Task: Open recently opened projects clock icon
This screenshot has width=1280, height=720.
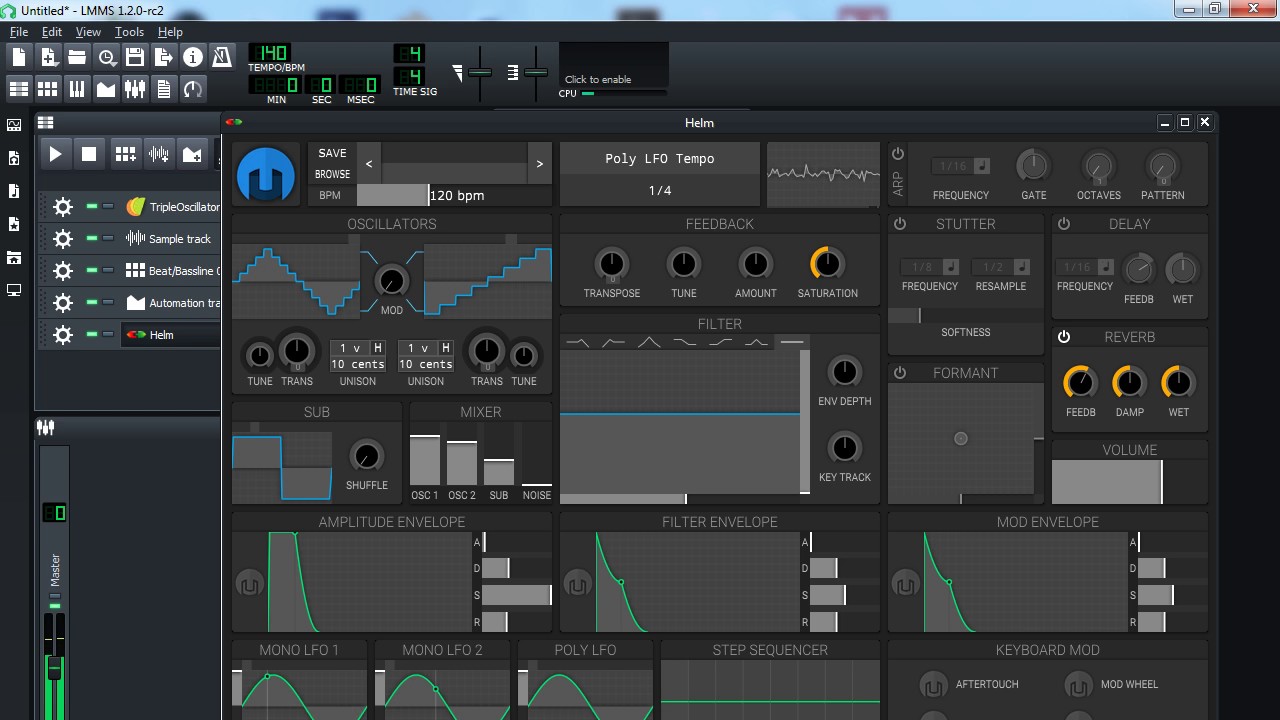Action: 106,57
